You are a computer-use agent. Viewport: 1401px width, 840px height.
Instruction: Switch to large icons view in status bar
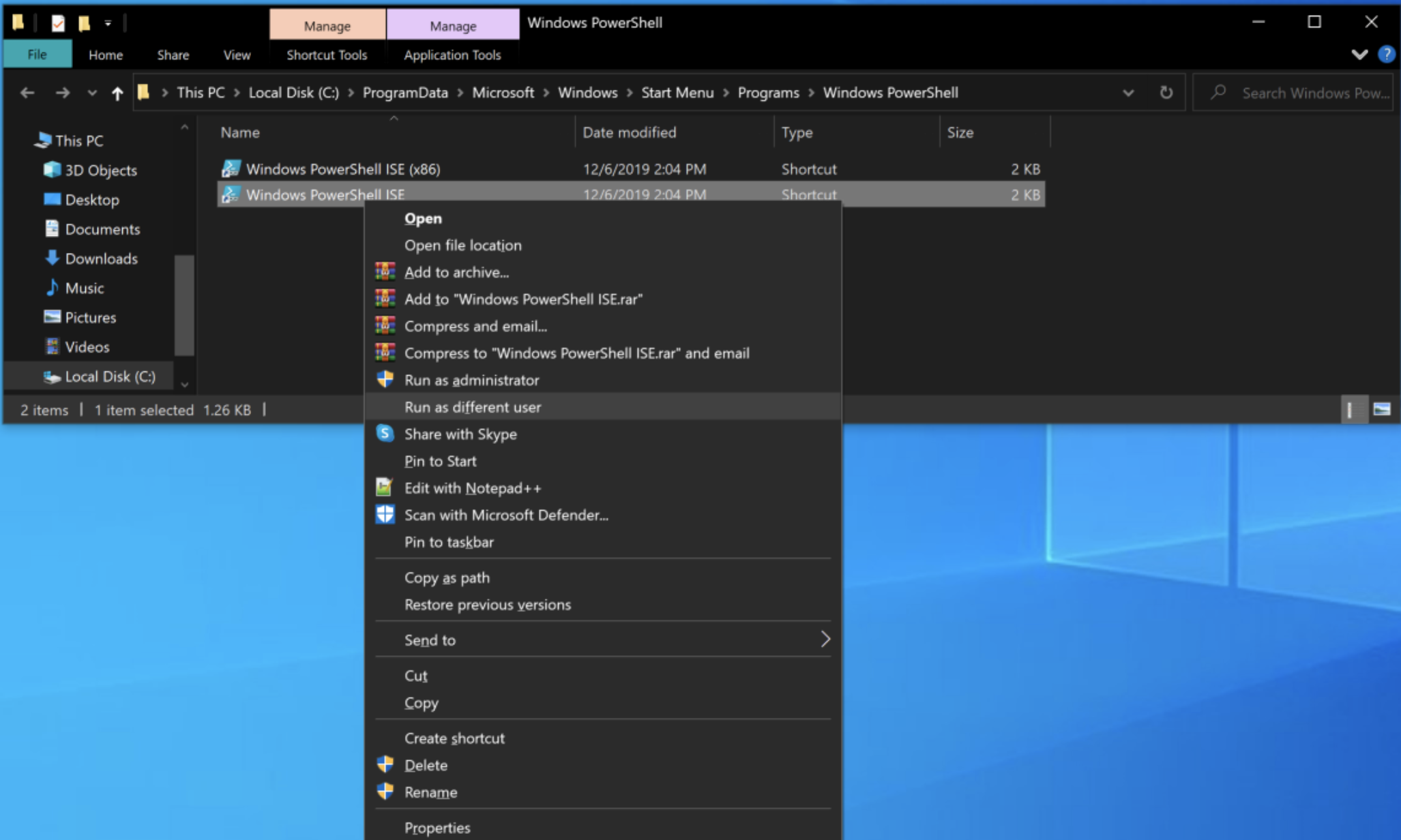[x=1382, y=409]
